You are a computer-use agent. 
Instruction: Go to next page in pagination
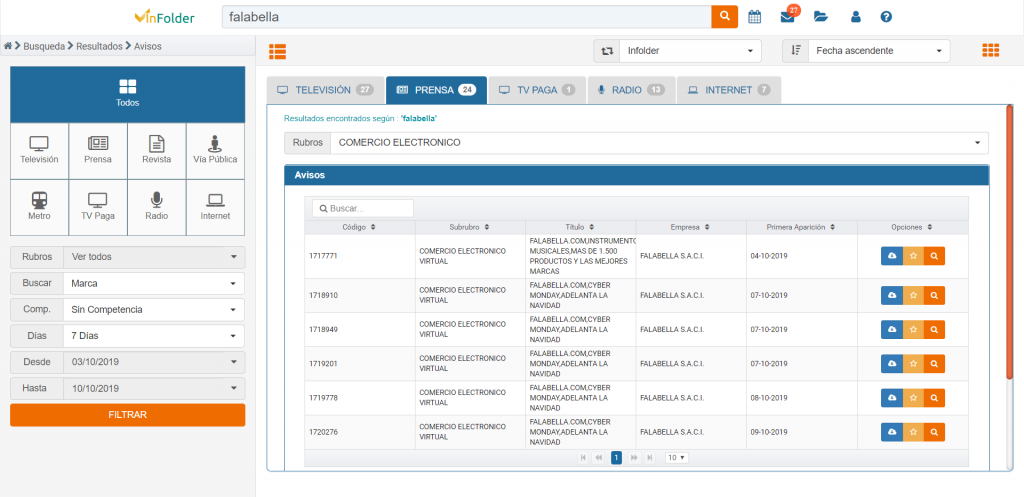coord(633,458)
